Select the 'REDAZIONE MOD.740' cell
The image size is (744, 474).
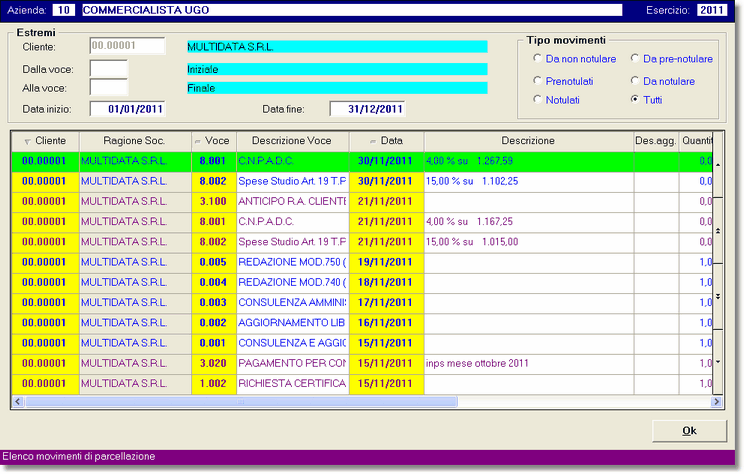point(293,283)
